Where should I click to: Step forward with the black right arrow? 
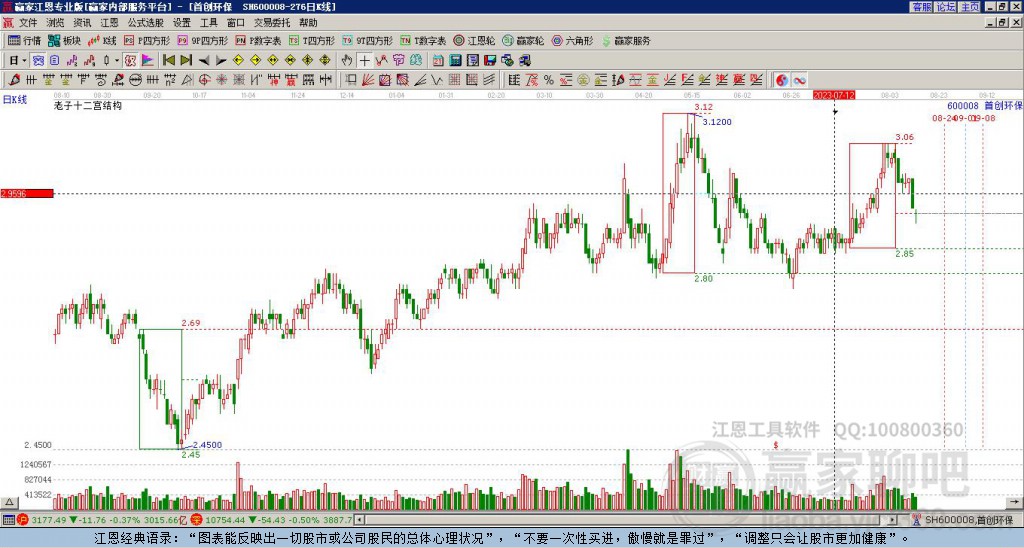click(x=221, y=60)
